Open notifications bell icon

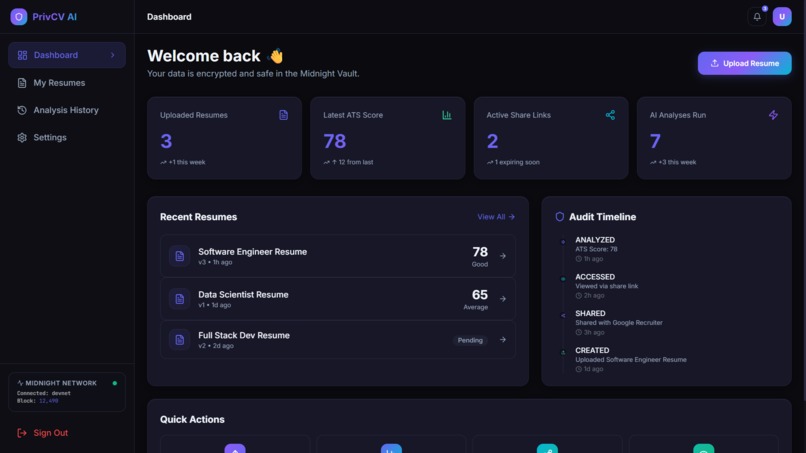757,17
